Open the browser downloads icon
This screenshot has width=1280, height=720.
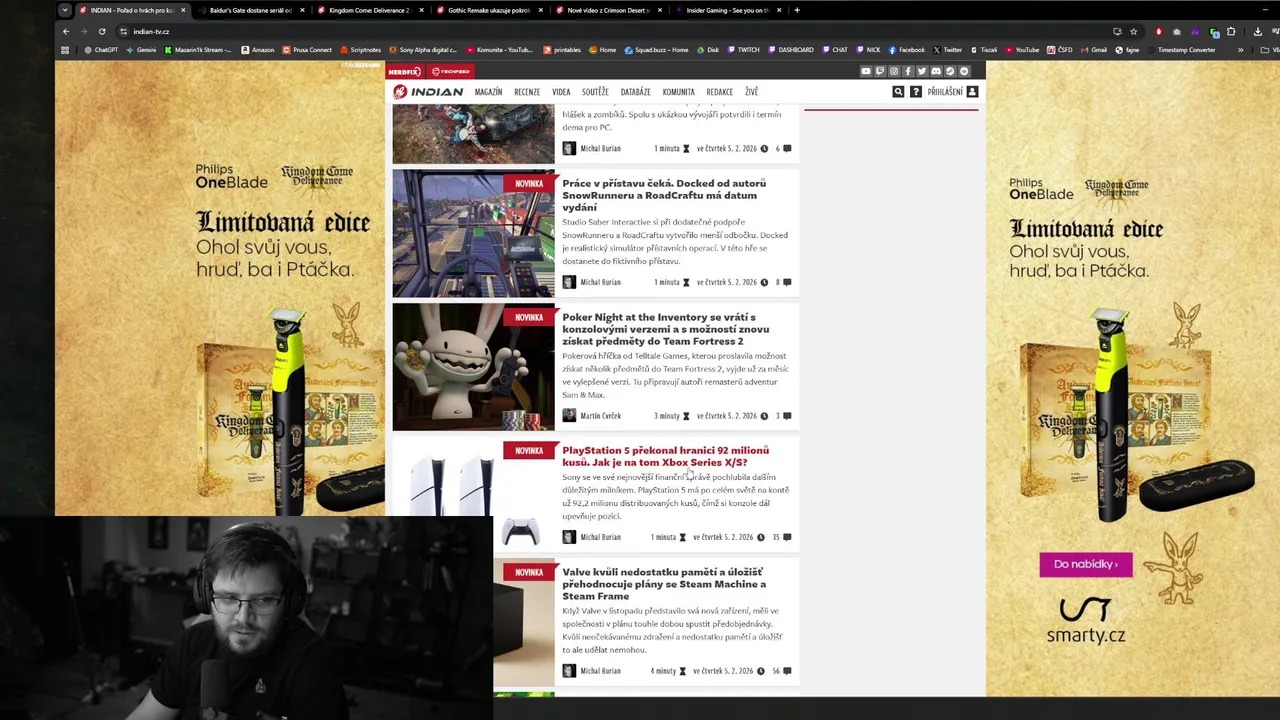click(1257, 31)
